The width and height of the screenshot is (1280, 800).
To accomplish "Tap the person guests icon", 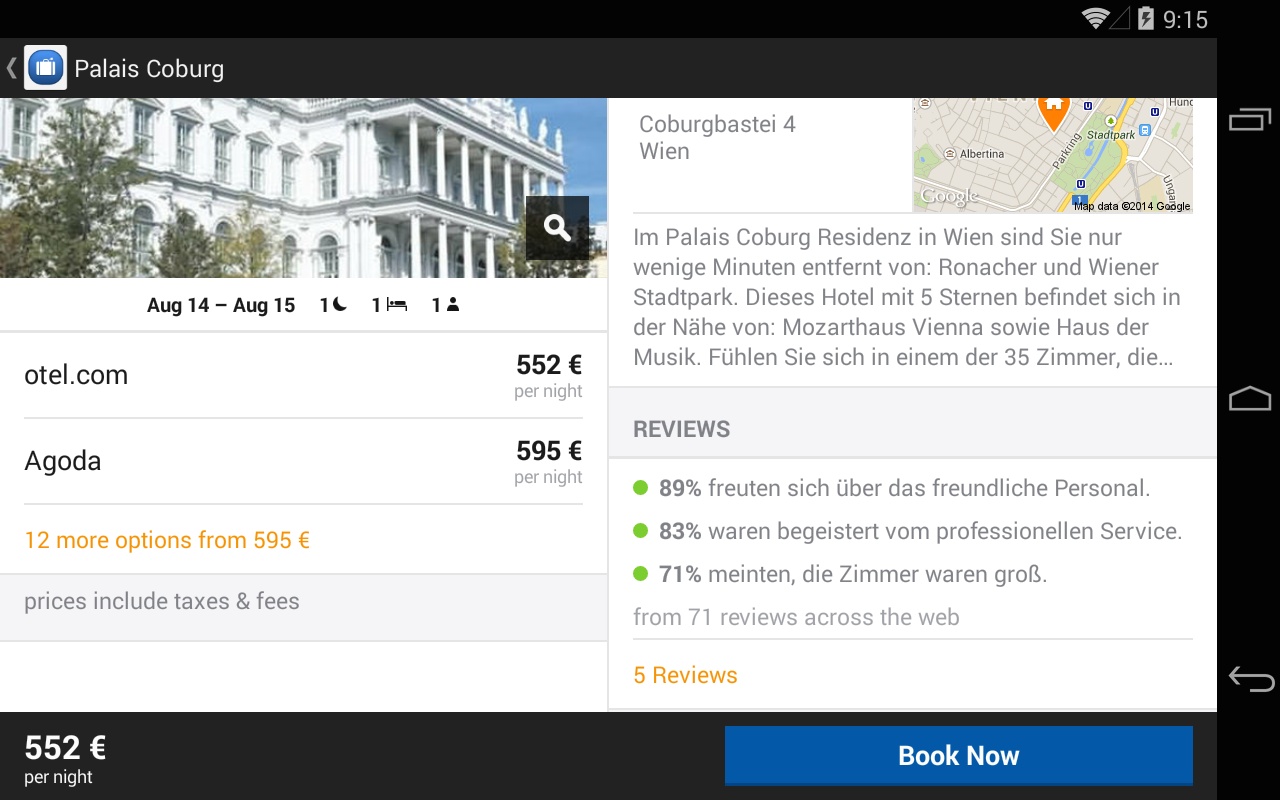I will tap(452, 305).
